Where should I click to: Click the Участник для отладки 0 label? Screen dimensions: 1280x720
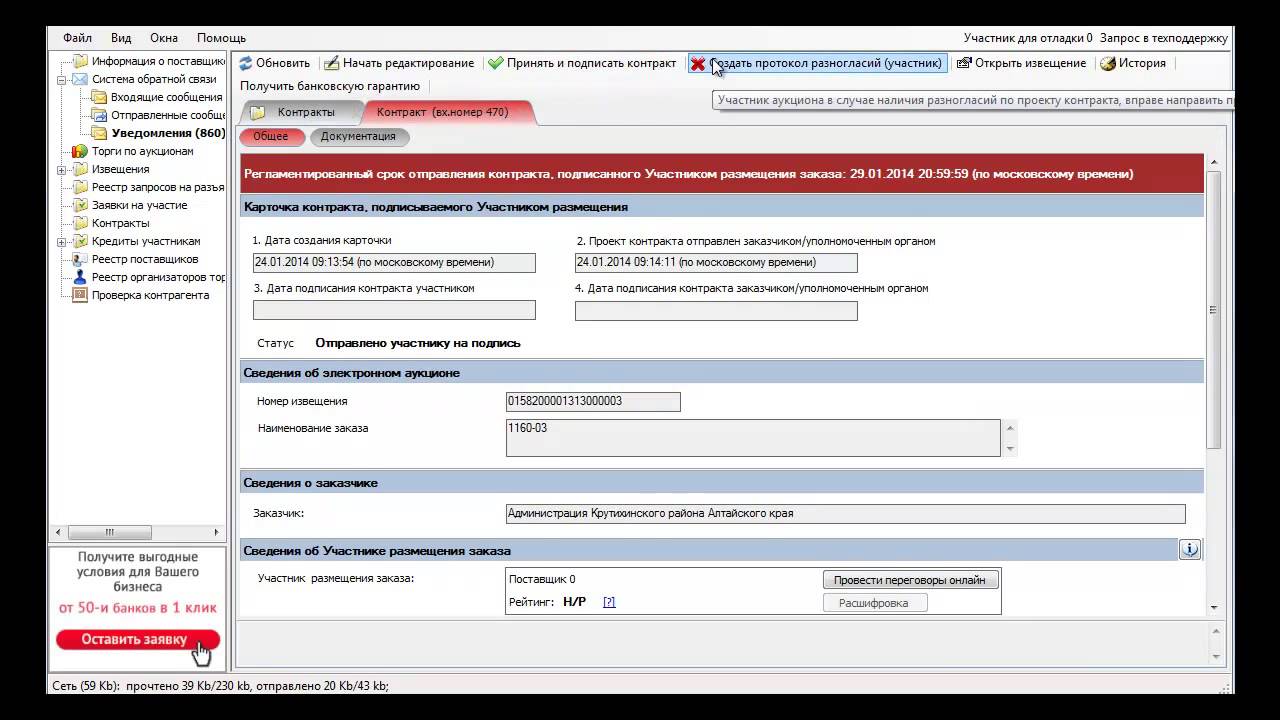(1028, 38)
